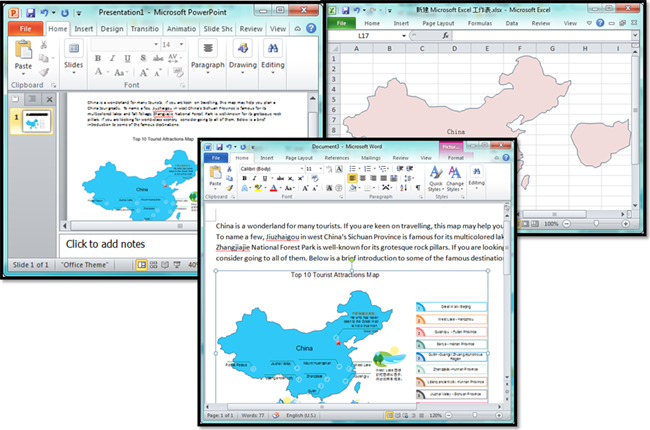Click Cut scissors icon in PowerPoint
Image resolution: width=650 pixels, height=430 pixels.
click(x=44, y=44)
